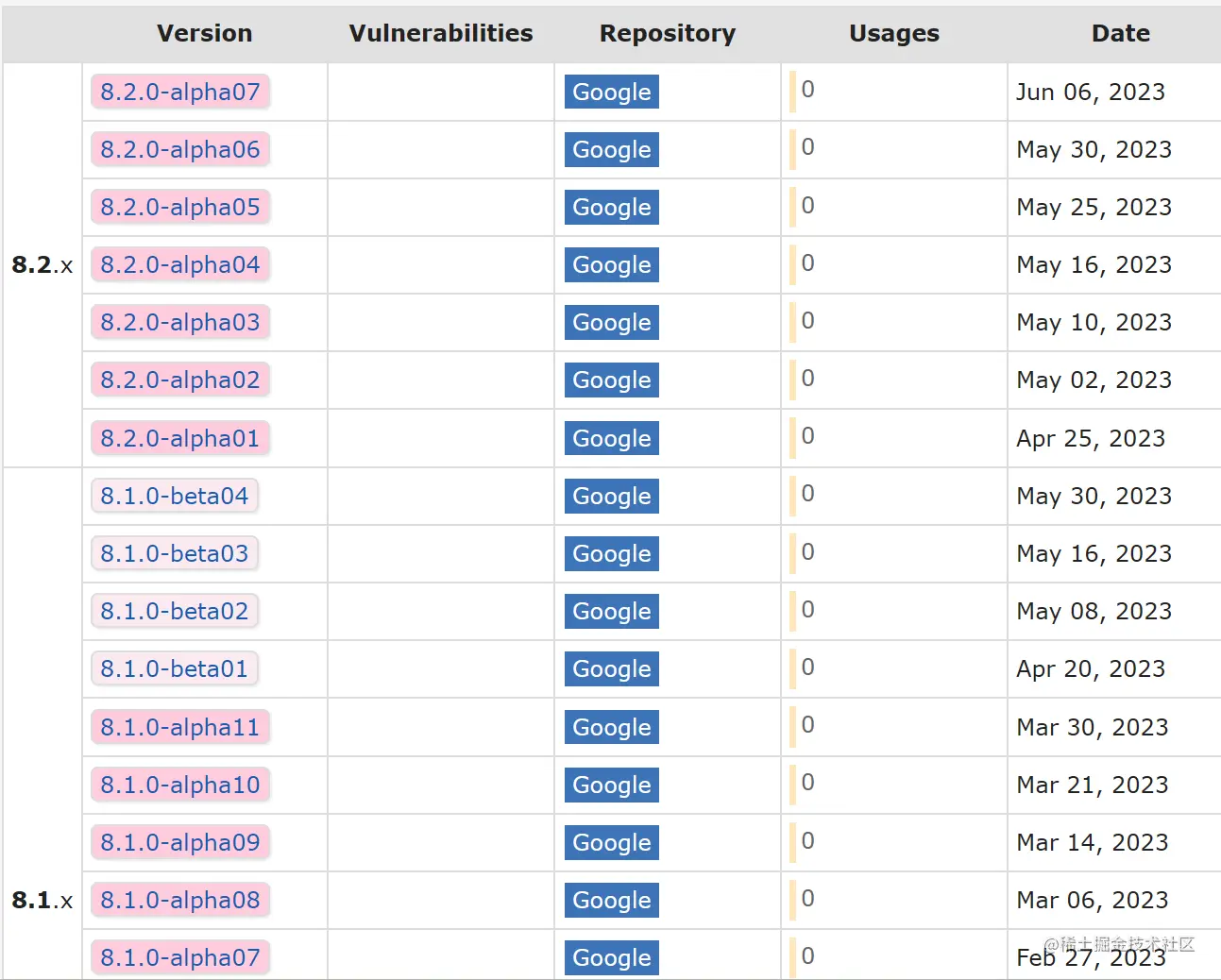Click Google repository badge for 8.1.0-beta03
Image resolution: width=1221 pixels, height=980 pixels.
click(612, 553)
